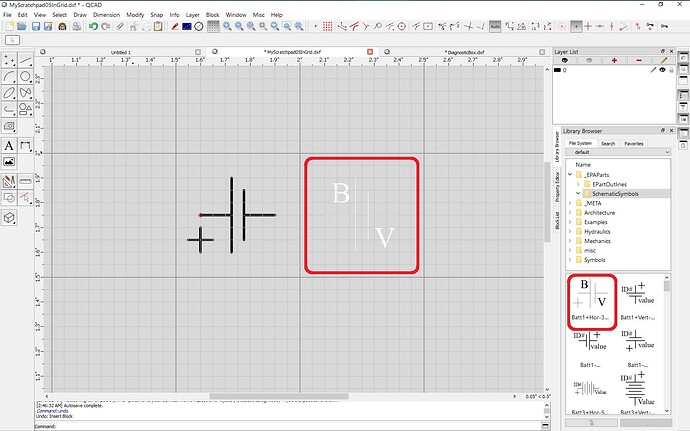Toggle lock on layer 0
The height and width of the screenshot is (431, 690).
(x=671, y=70)
